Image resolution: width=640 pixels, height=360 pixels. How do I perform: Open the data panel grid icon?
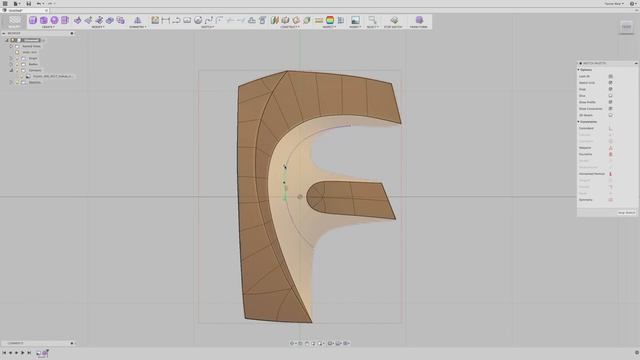tap(5, 4)
